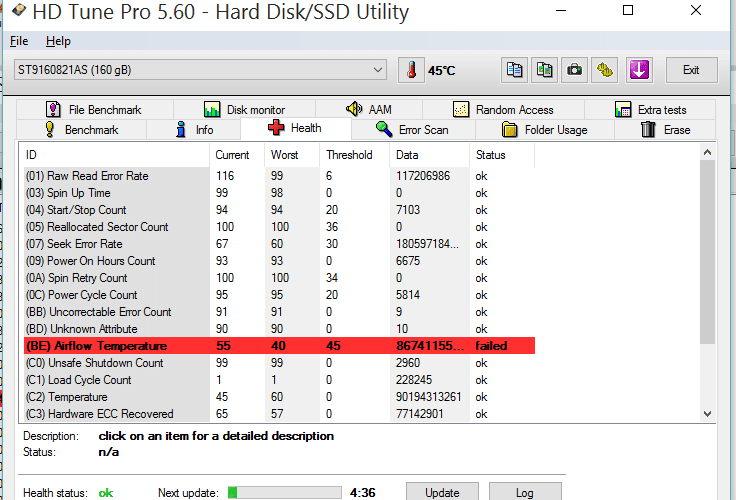Click the Status column header
This screenshot has height=500, width=736.
(x=501, y=155)
